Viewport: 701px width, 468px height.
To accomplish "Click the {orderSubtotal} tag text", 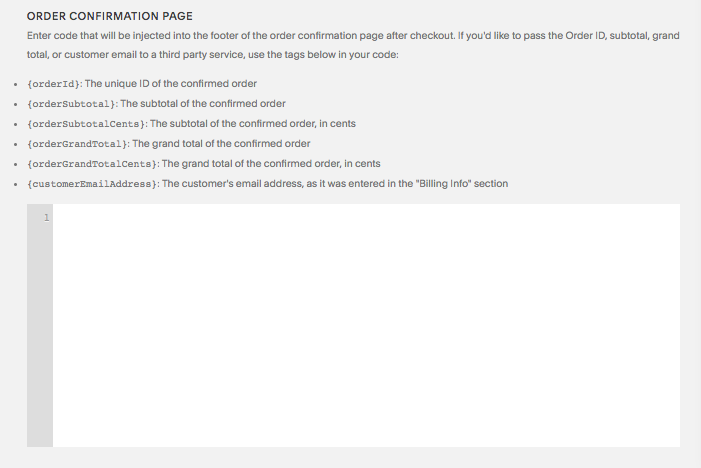I will click(72, 104).
